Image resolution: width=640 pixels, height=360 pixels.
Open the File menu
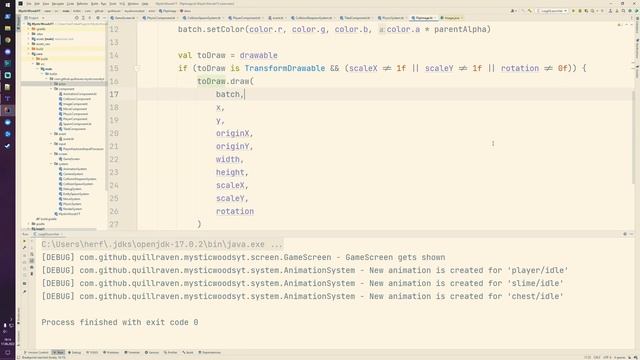click(x=29, y=4)
